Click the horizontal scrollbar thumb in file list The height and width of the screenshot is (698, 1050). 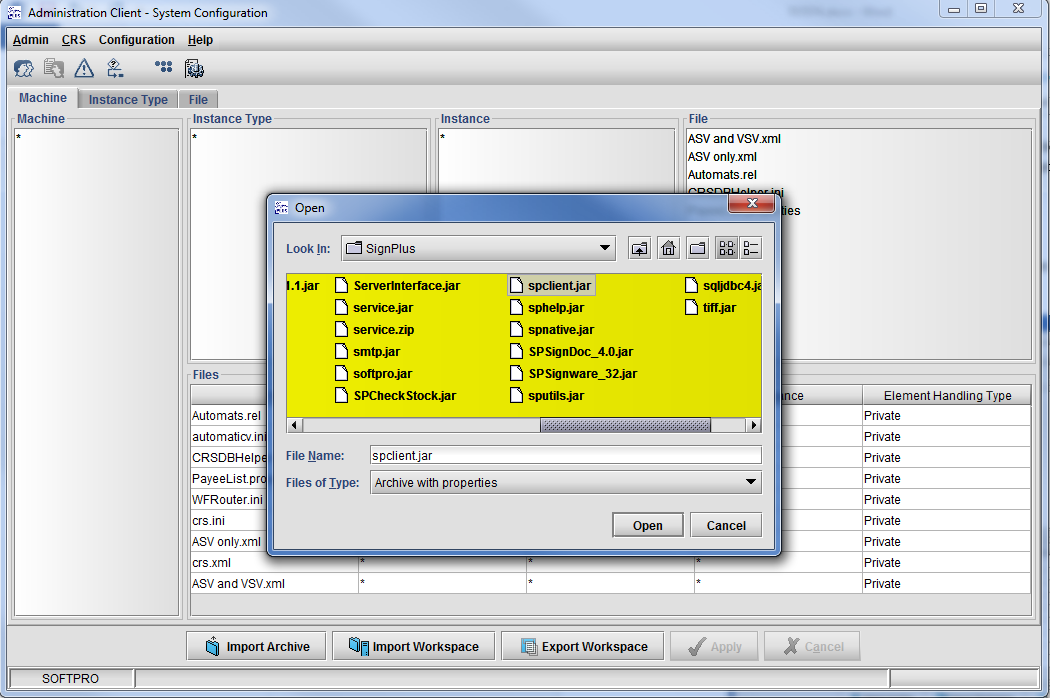pos(625,425)
